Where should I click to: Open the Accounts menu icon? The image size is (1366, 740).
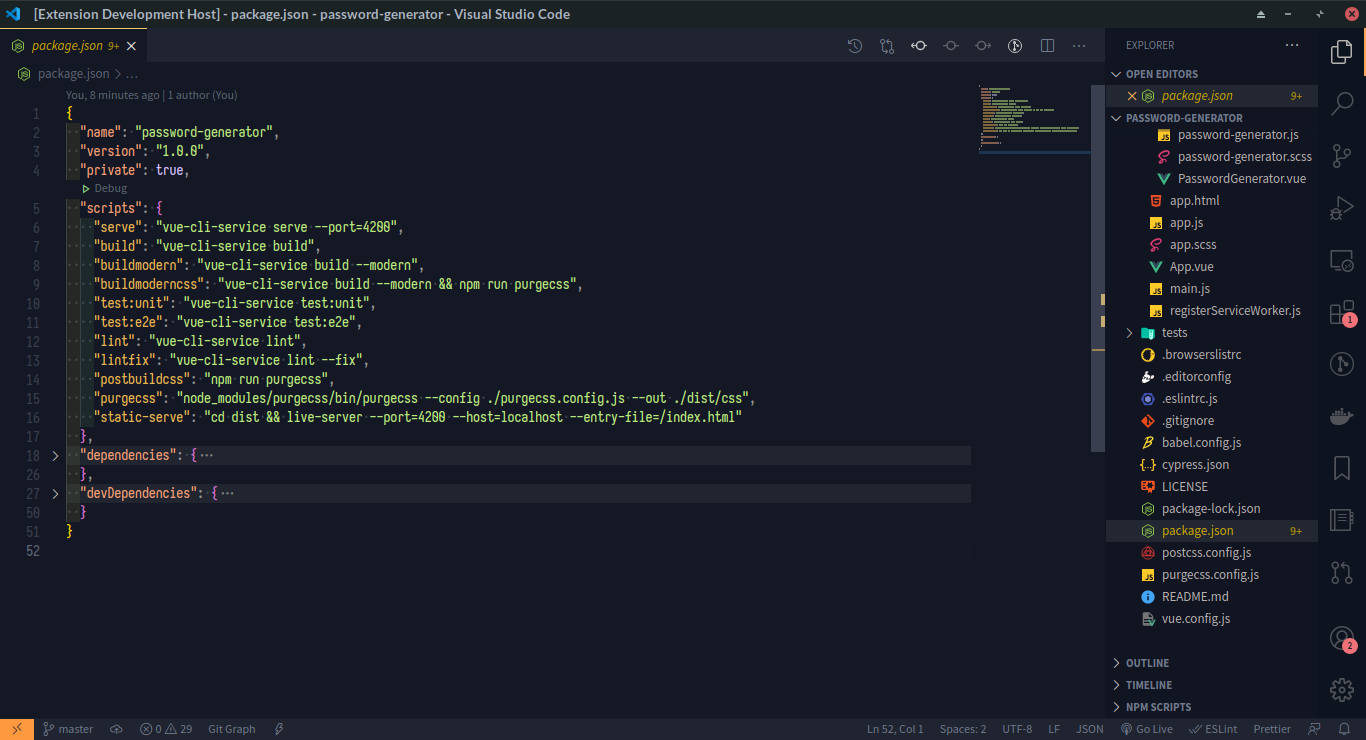point(1341,638)
